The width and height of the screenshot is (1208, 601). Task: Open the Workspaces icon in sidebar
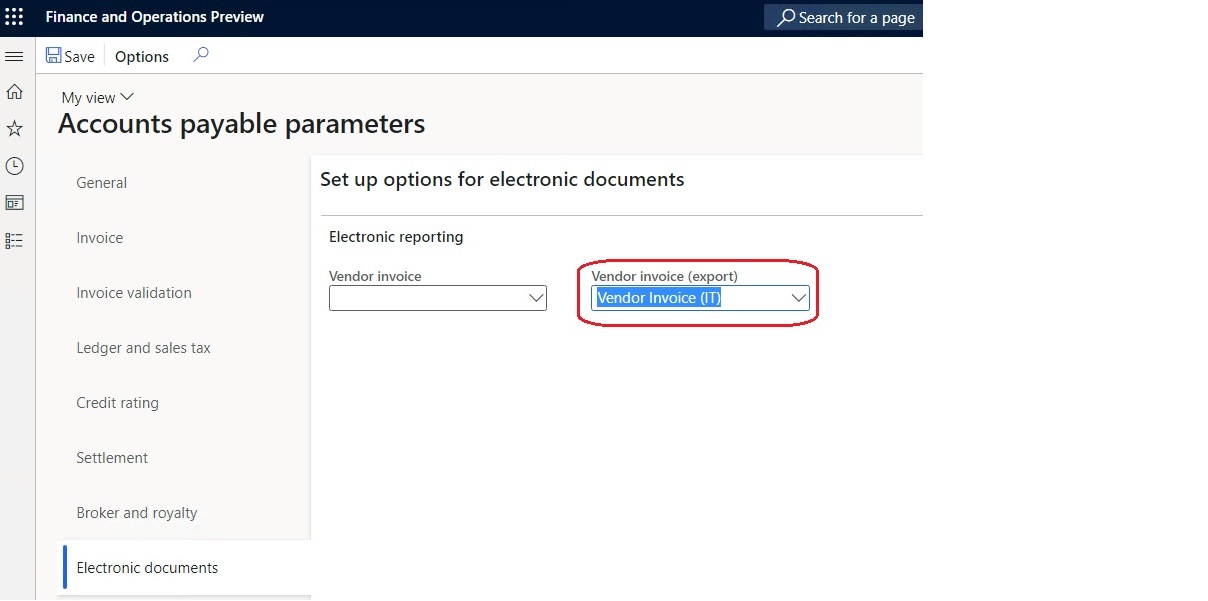coord(14,202)
